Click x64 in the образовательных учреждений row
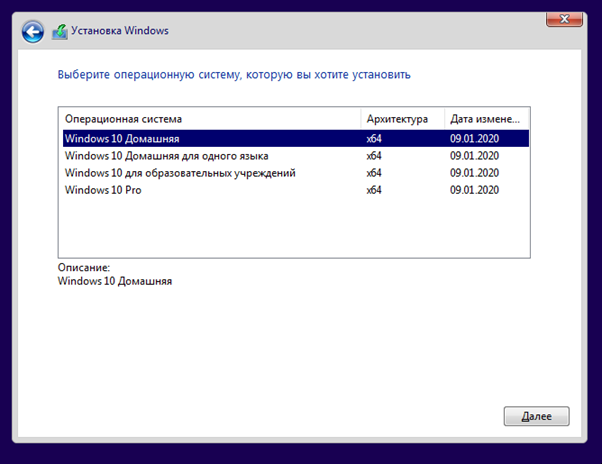The width and height of the screenshot is (602, 464). (374, 173)
